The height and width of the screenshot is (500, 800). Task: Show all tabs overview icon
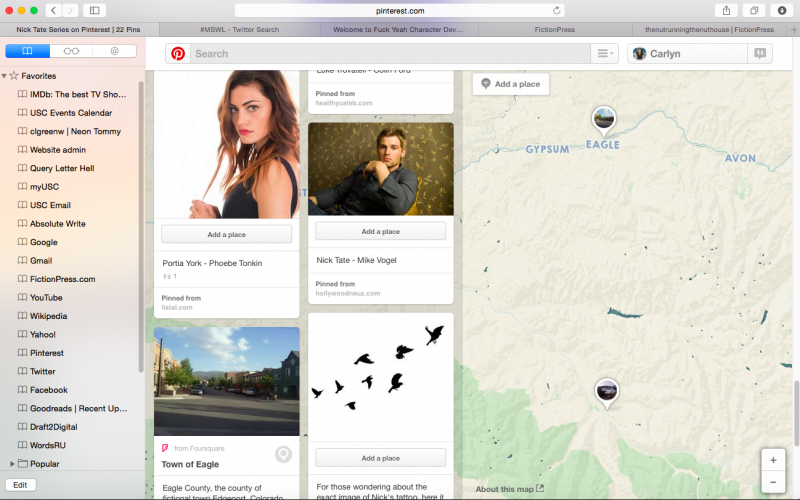pyautogui.click(x=754, y=10)
